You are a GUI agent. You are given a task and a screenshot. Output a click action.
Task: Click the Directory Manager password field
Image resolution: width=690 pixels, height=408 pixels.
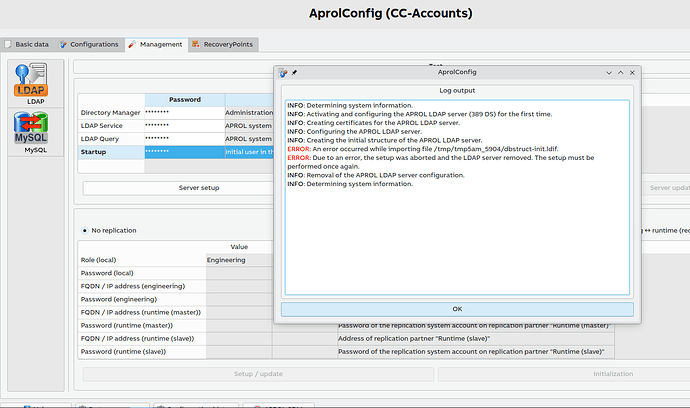[185, 113]
